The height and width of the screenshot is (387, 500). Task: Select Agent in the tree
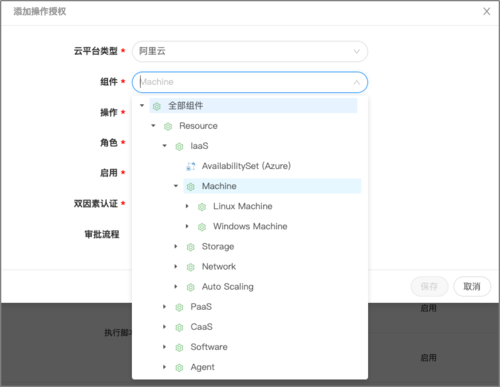tap(202, 367)
